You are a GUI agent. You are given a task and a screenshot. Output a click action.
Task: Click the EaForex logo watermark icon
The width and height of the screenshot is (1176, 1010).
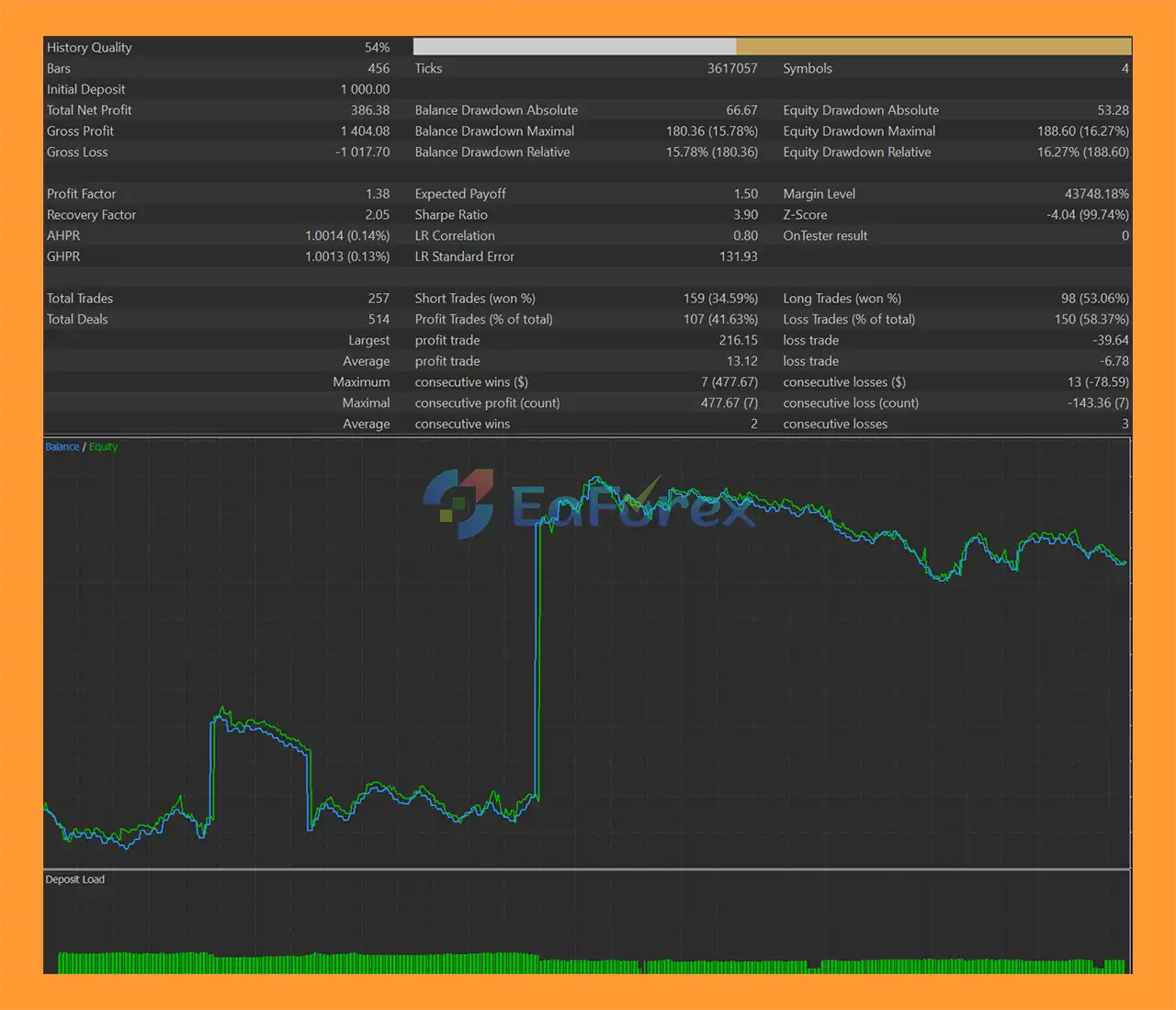coord(458,503)
